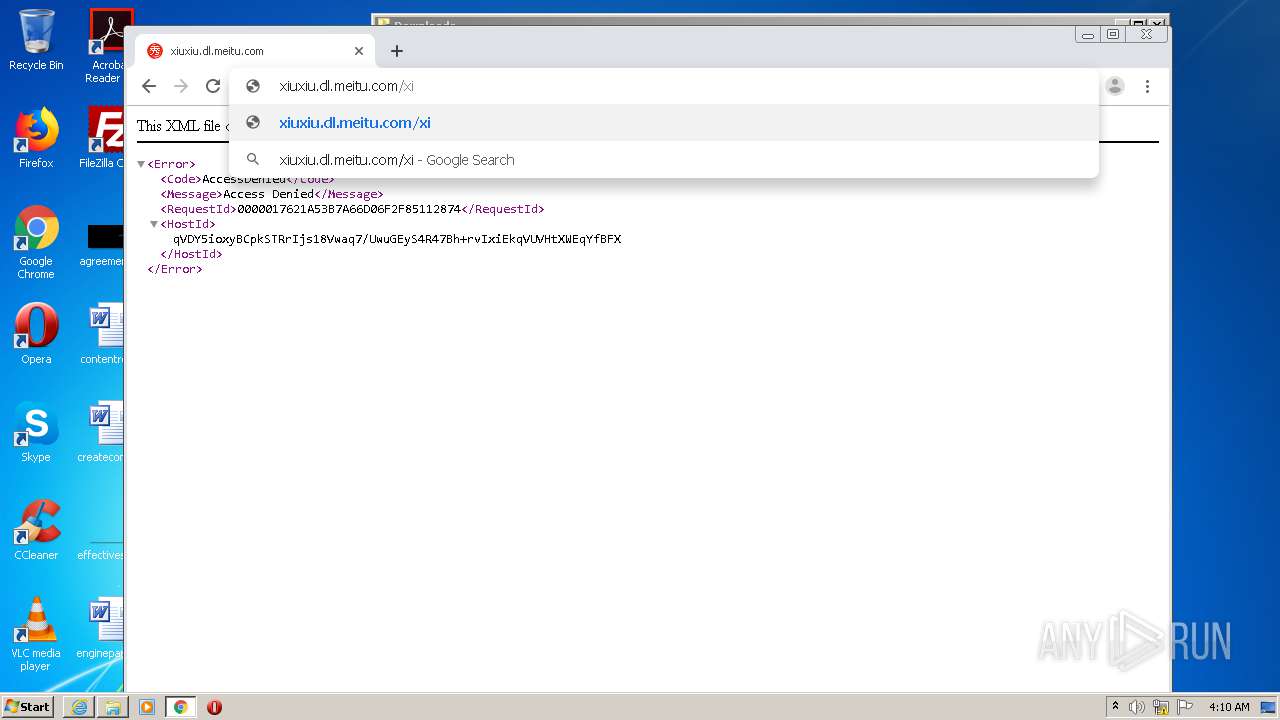This screenshot has height=720, width=1280.
Task: Open Windows Media Player from taskbar
Action: (x=147, y=707)
